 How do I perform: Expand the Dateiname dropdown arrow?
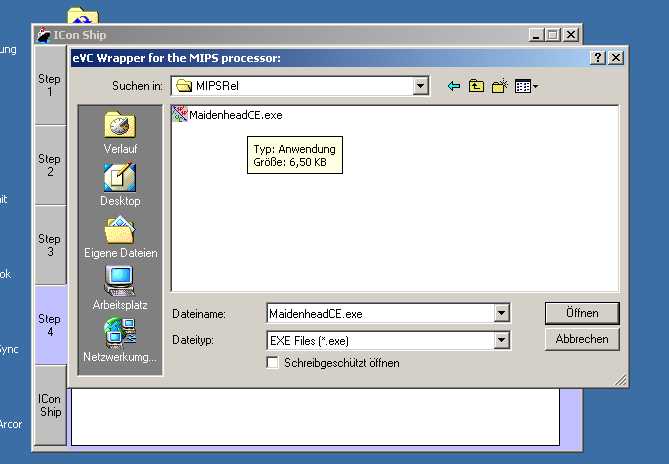[x=502, y=313]
